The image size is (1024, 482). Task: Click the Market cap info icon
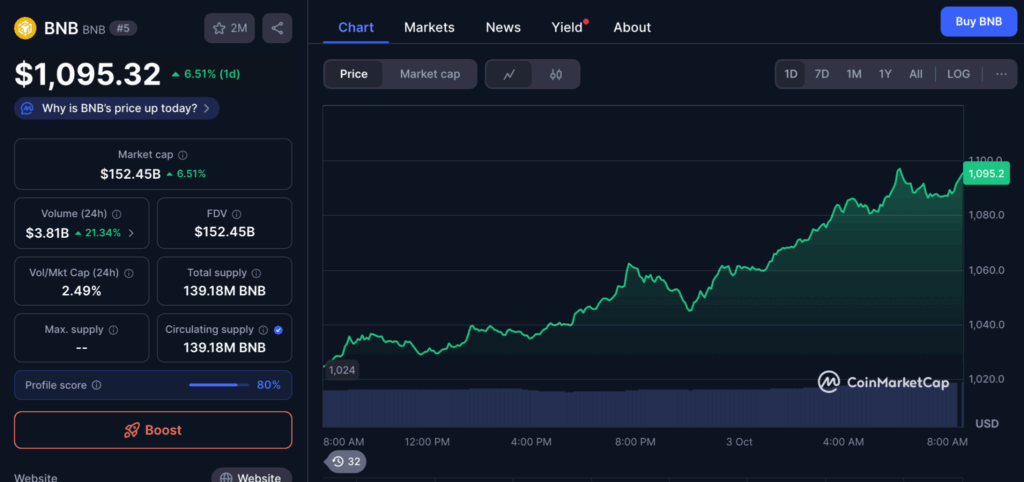pyautogui.click(x=182, y=155)
